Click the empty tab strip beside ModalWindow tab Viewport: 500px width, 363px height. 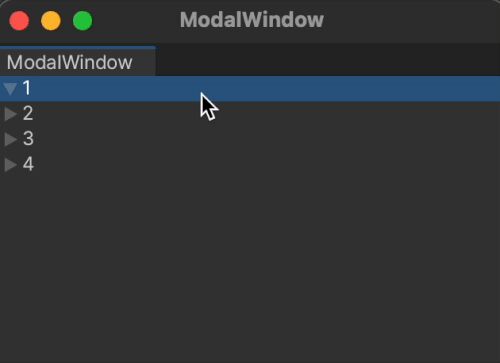click(328, 60)
